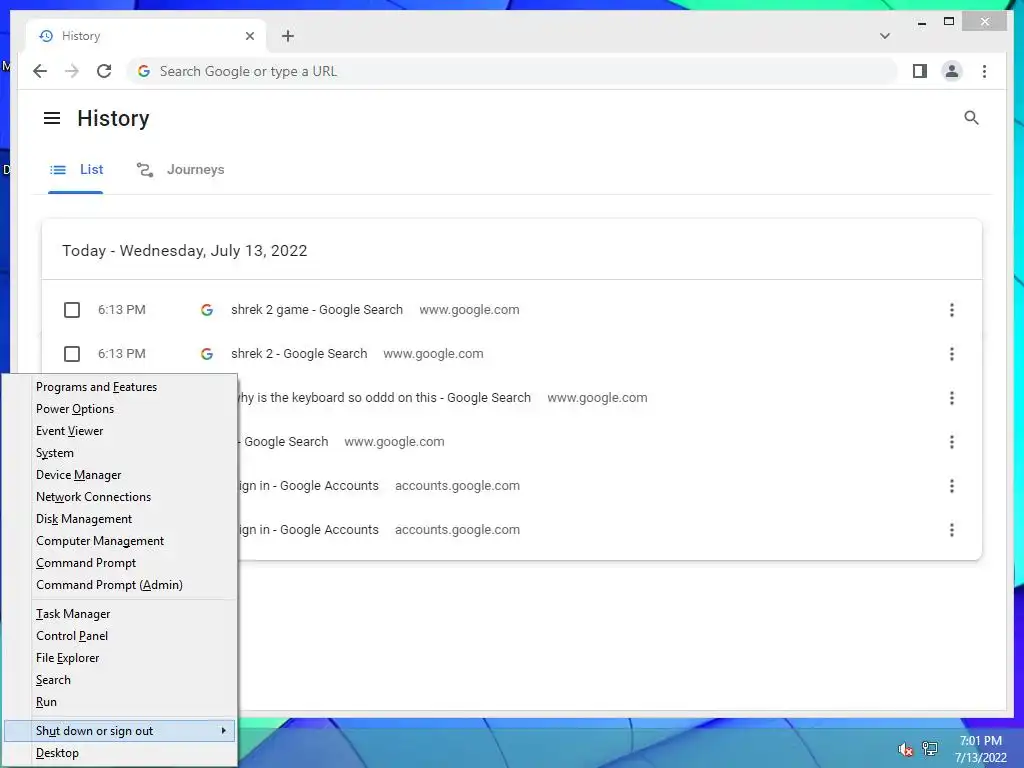Open actions menu for last Sign in entry
The image size is (1024, 768).
(x=952, y=530)
